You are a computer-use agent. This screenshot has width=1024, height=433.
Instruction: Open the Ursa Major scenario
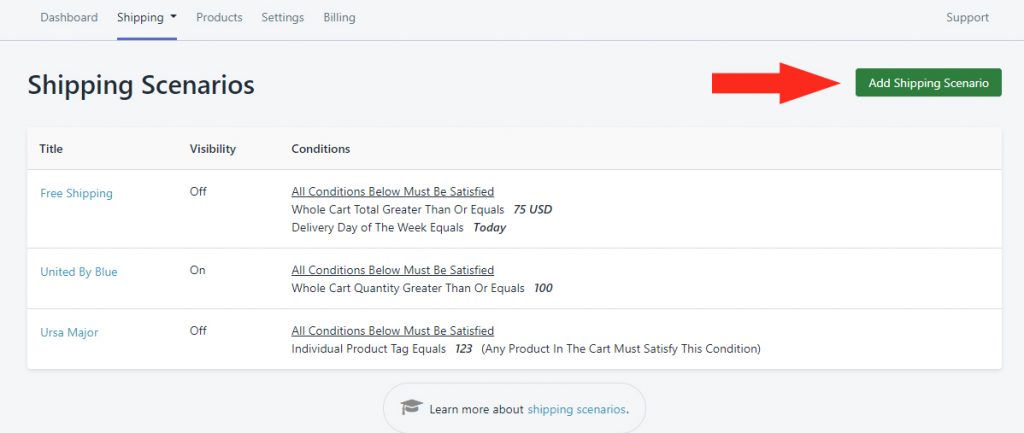tap(69, 332)
